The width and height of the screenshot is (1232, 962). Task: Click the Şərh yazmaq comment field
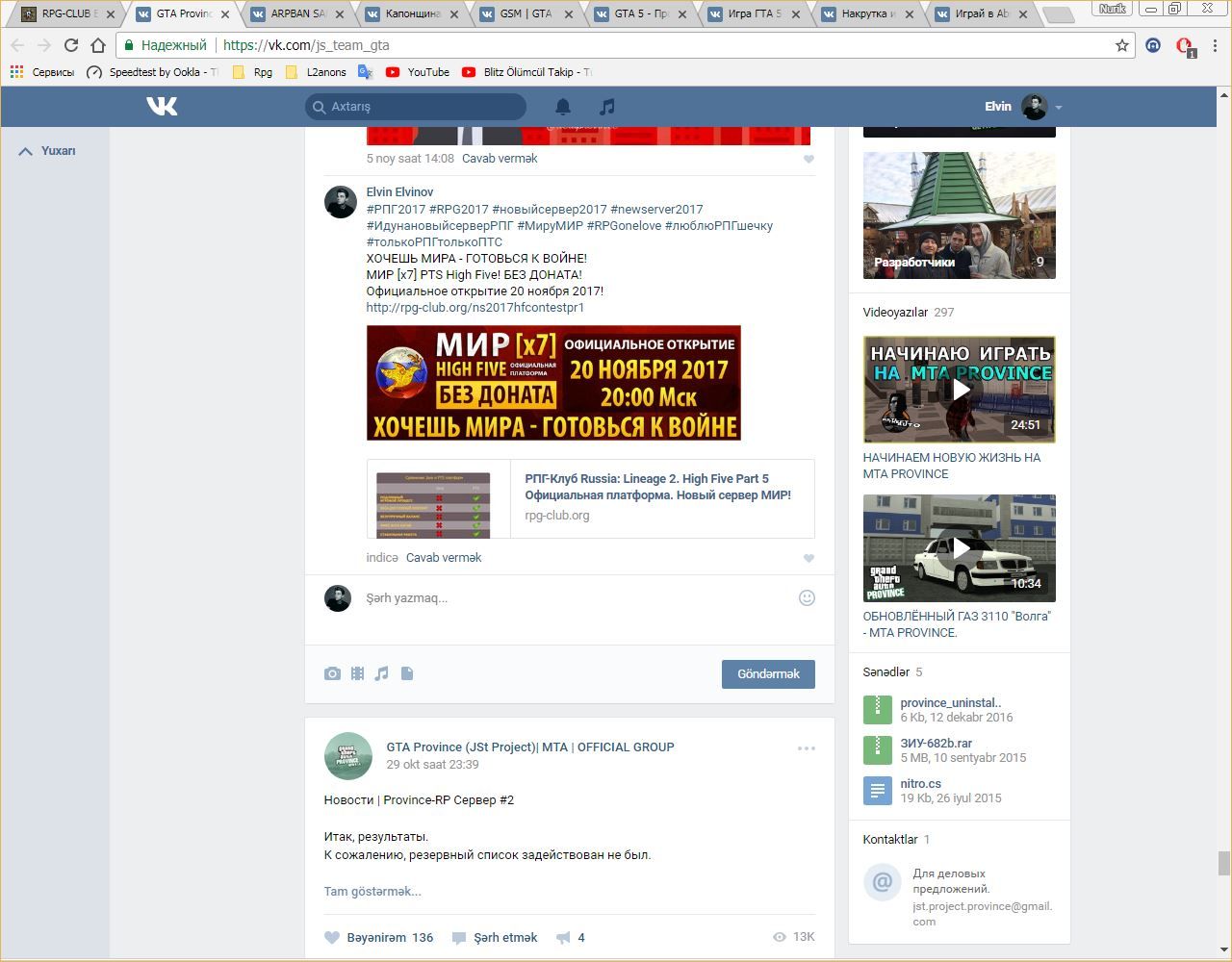coord(577,598)
